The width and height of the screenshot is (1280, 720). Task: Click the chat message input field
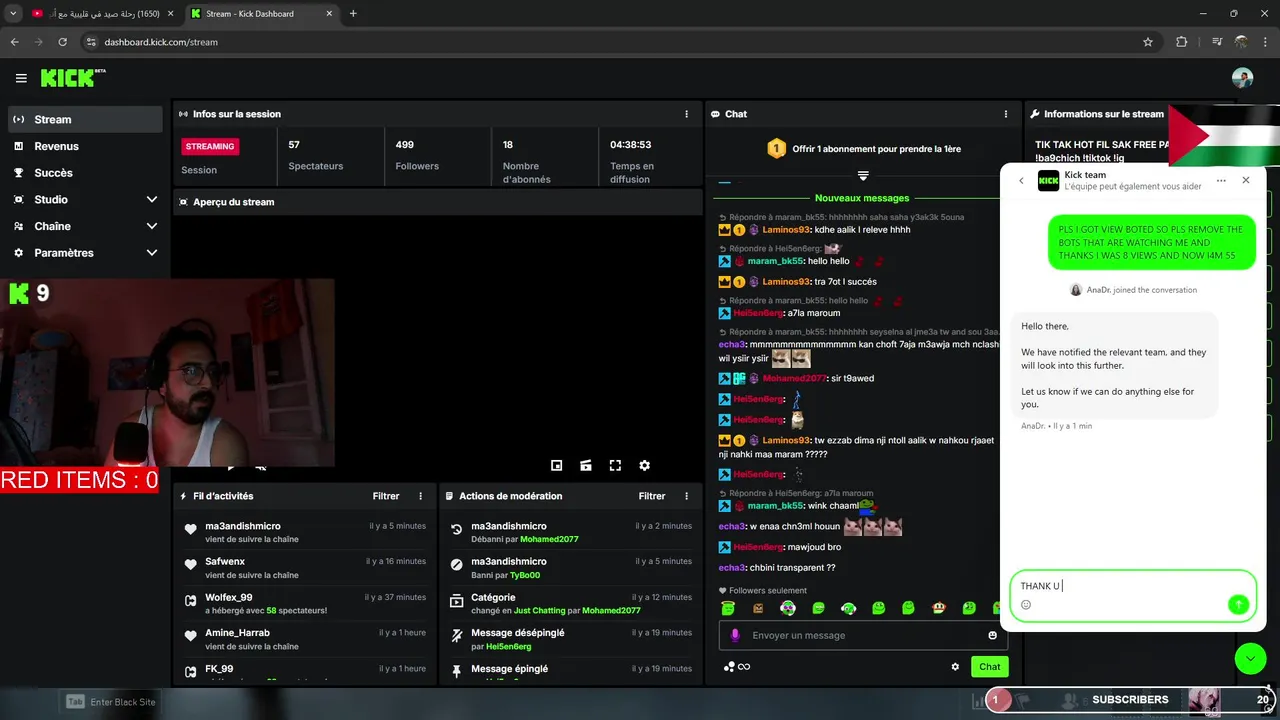pos(864,635)
